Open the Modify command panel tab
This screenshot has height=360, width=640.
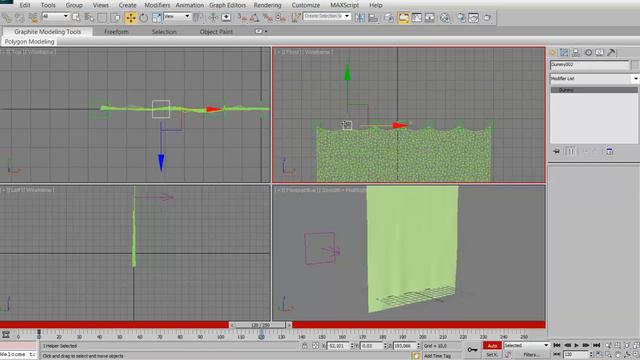(564, 53)
